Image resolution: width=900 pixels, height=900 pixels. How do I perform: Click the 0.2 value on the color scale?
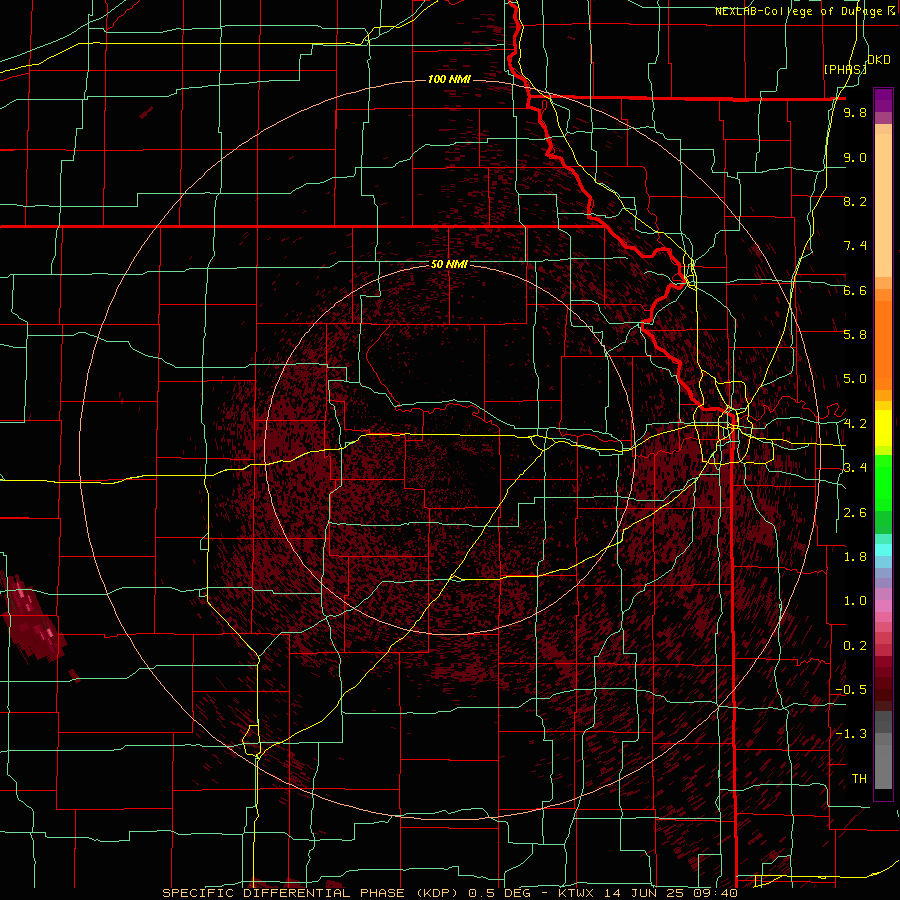tap(855, 646)
